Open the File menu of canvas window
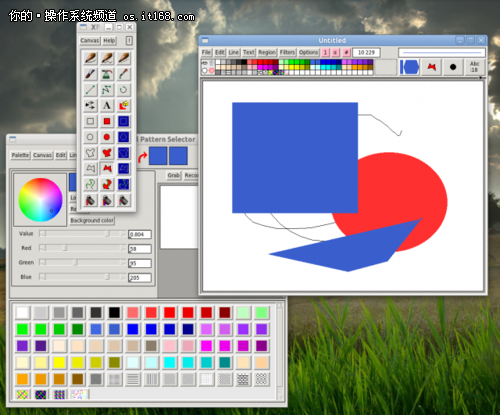500x415 pixels. (206, 52)
